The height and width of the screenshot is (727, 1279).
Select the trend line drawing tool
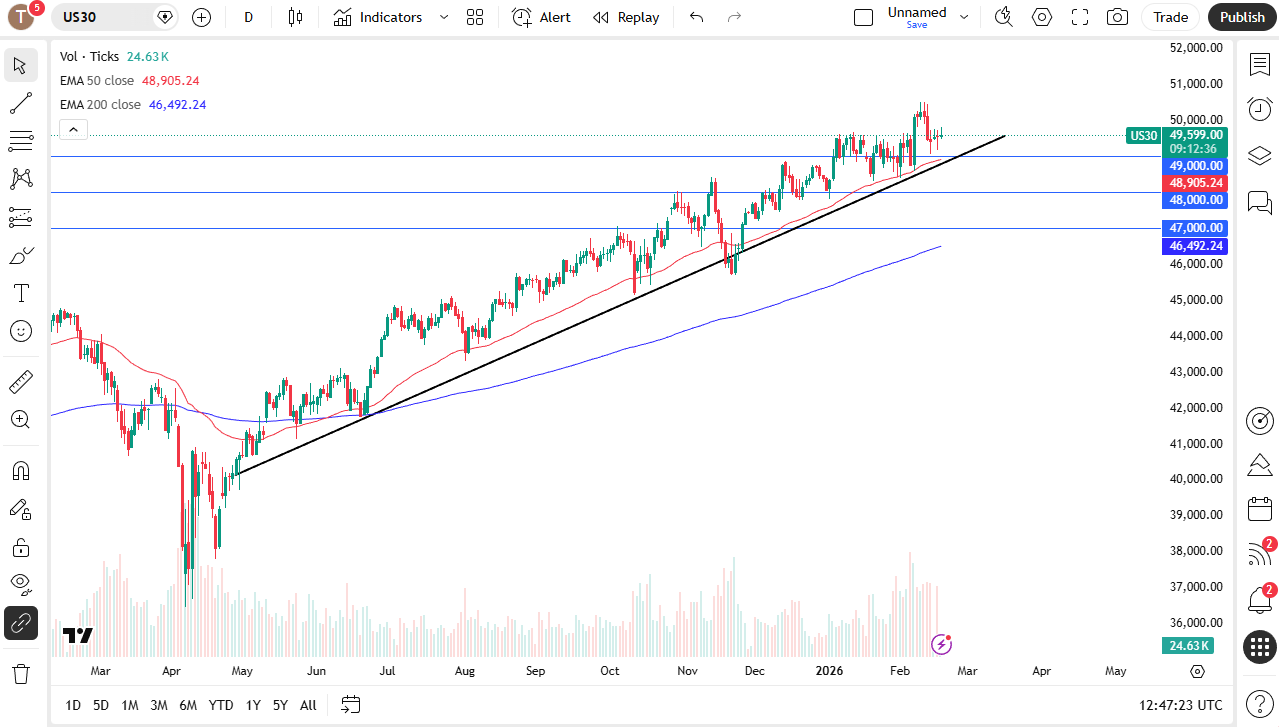point(20,104)
